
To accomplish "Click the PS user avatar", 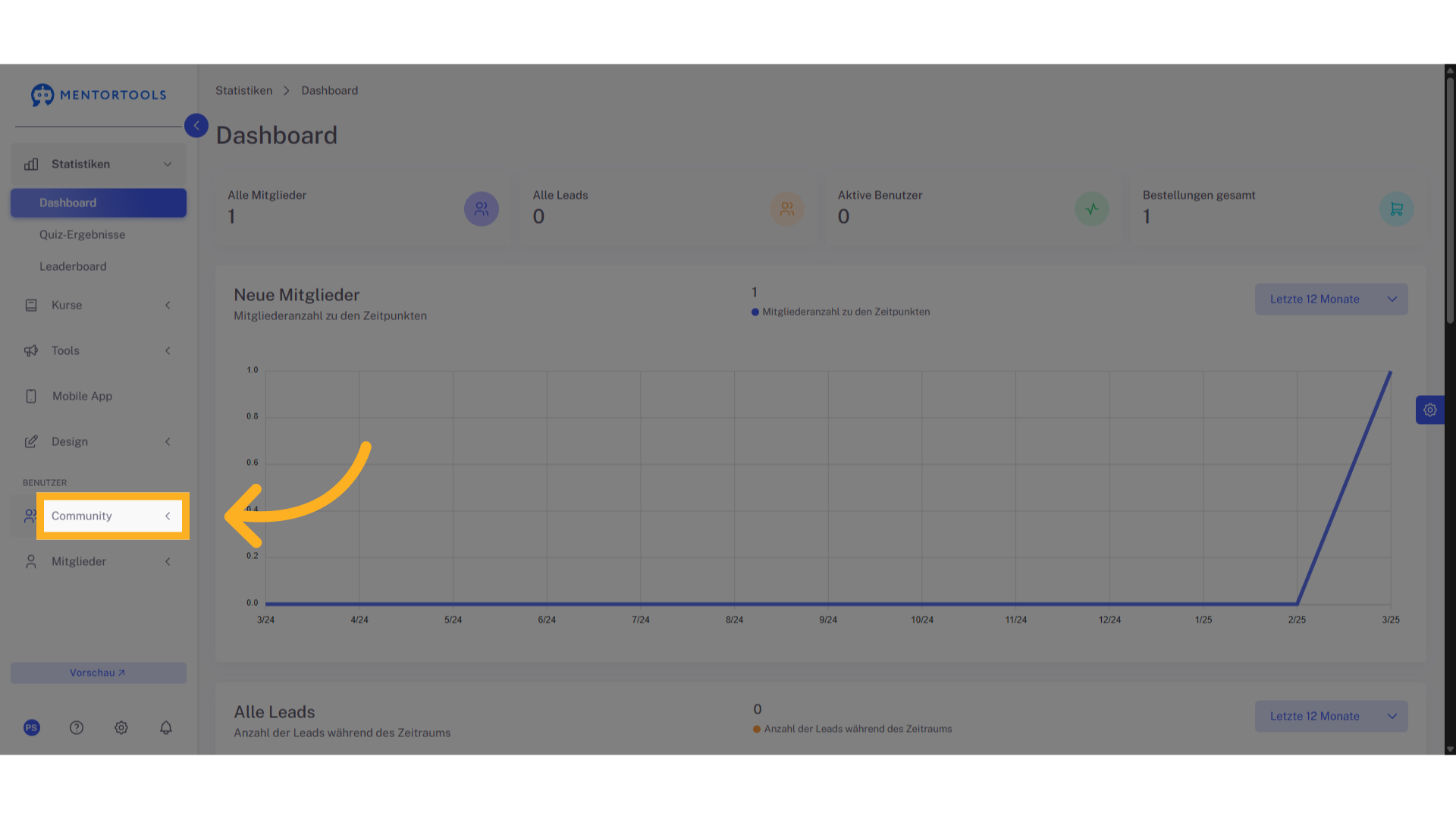I will (x=32, y=728).
